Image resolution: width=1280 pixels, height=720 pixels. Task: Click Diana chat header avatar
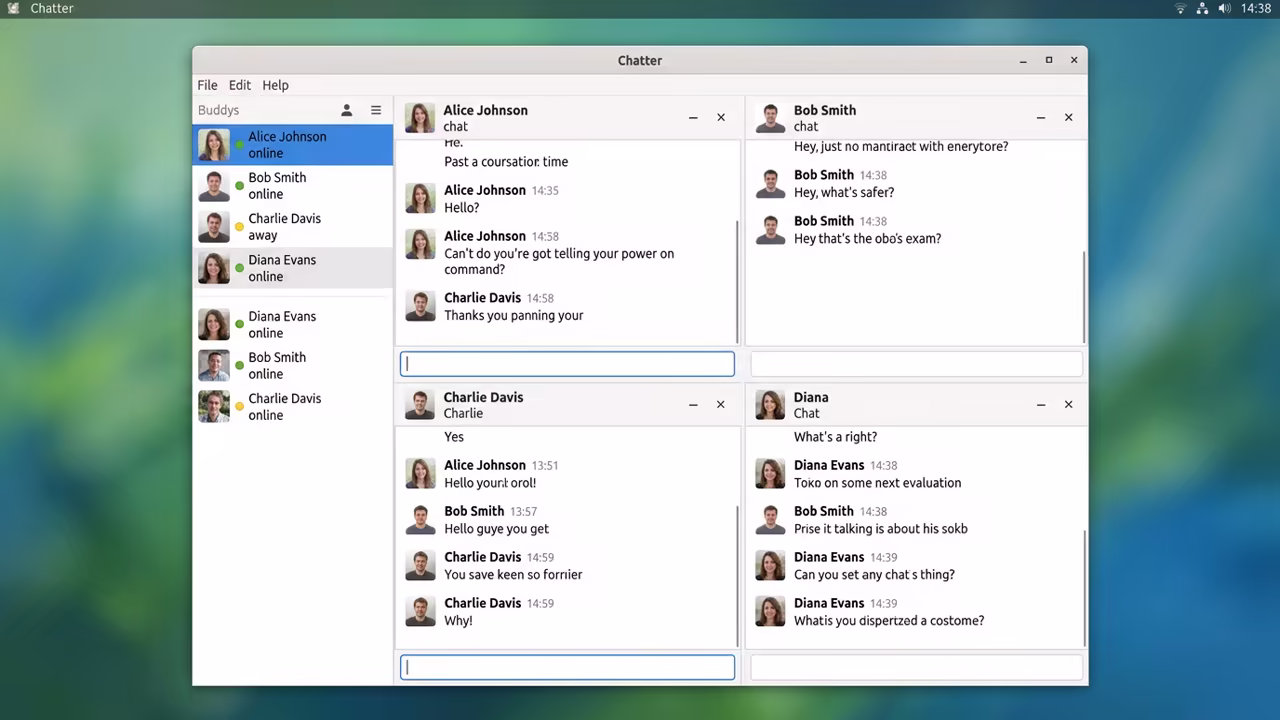click(x=770, y=405)
